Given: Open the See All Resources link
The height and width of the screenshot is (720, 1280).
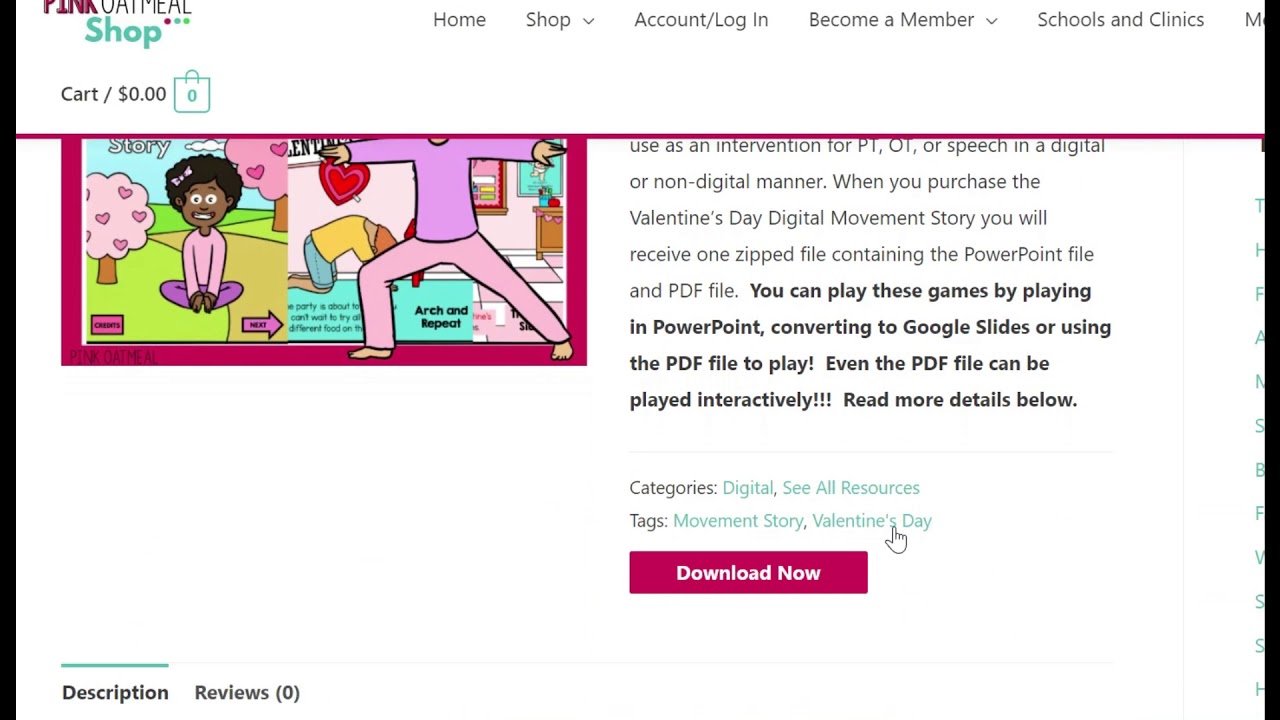Looking at the screenshot, I should point(851,487).
